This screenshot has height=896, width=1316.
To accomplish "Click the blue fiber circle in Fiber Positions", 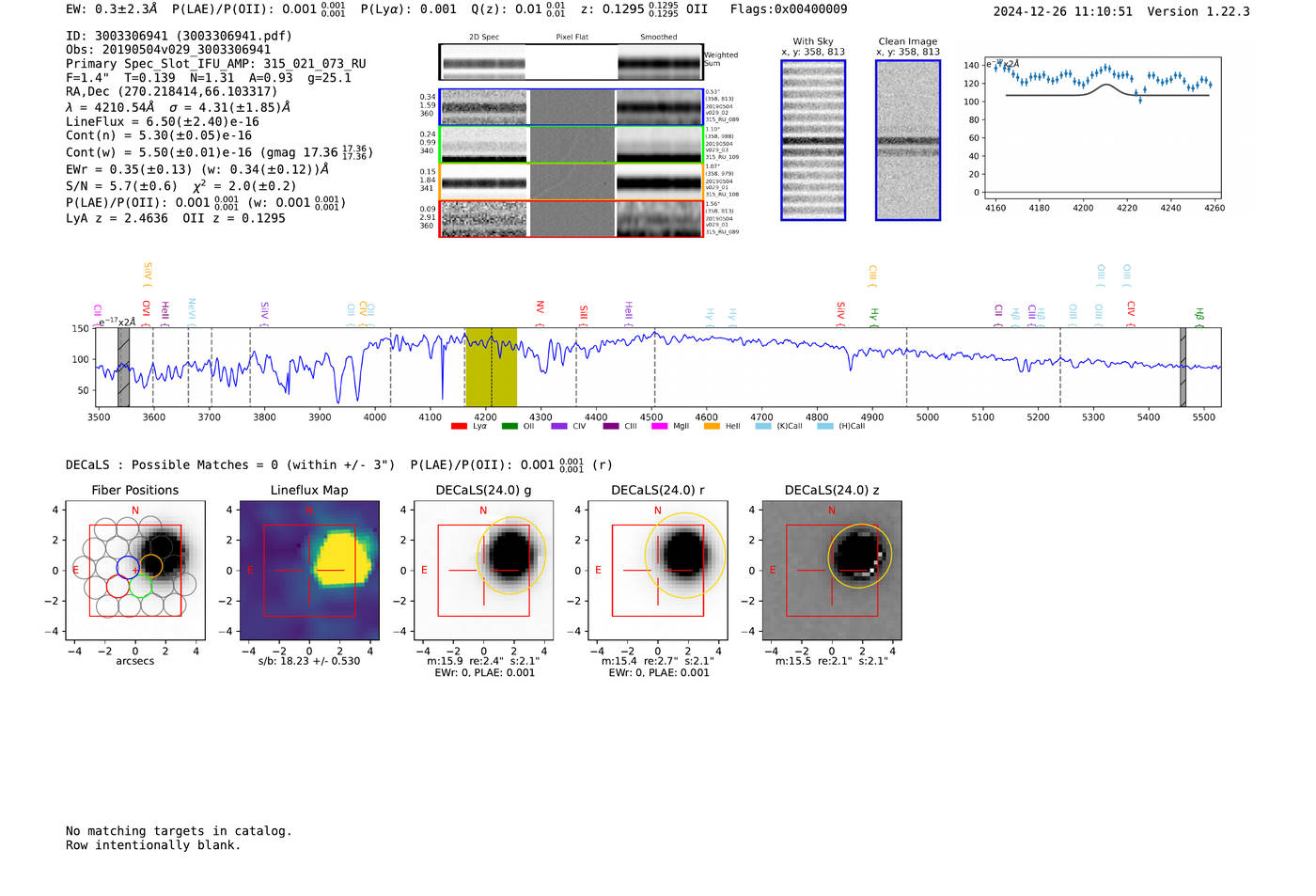I will (127, 568).
